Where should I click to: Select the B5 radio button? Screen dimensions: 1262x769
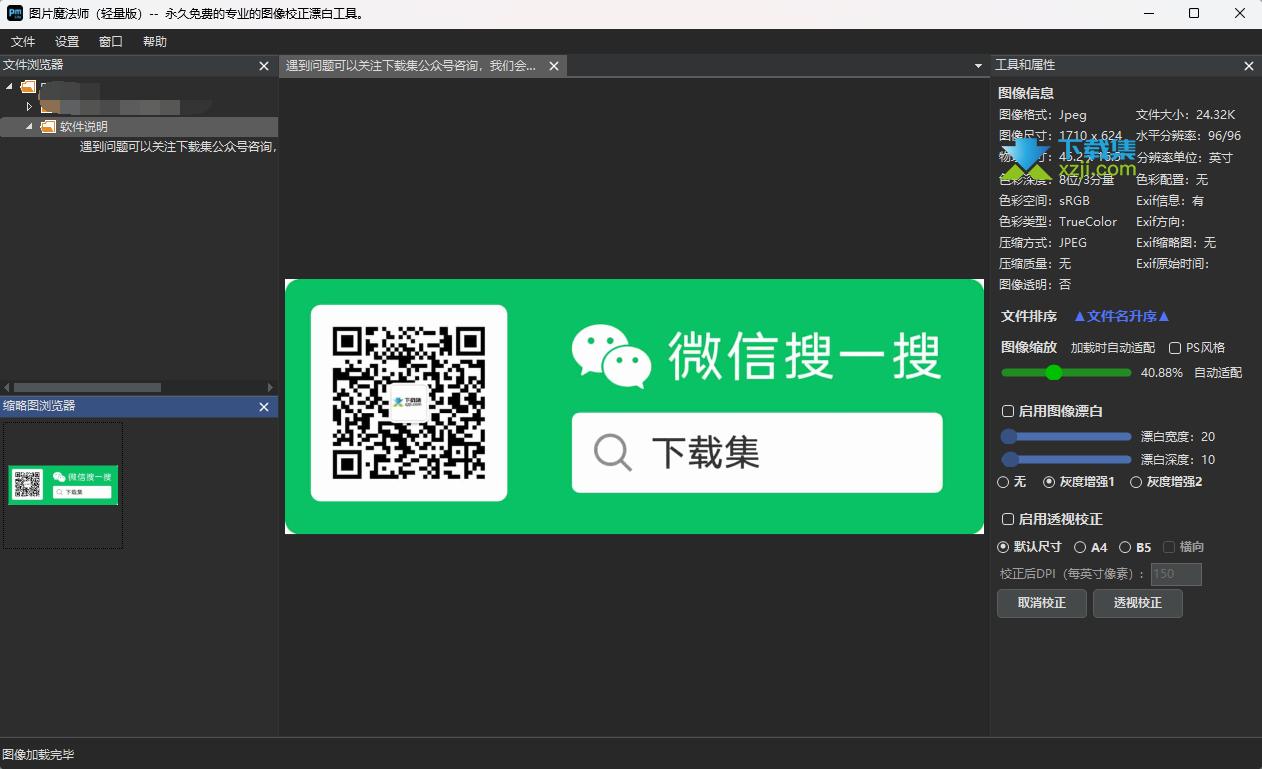click(1125, 547)
